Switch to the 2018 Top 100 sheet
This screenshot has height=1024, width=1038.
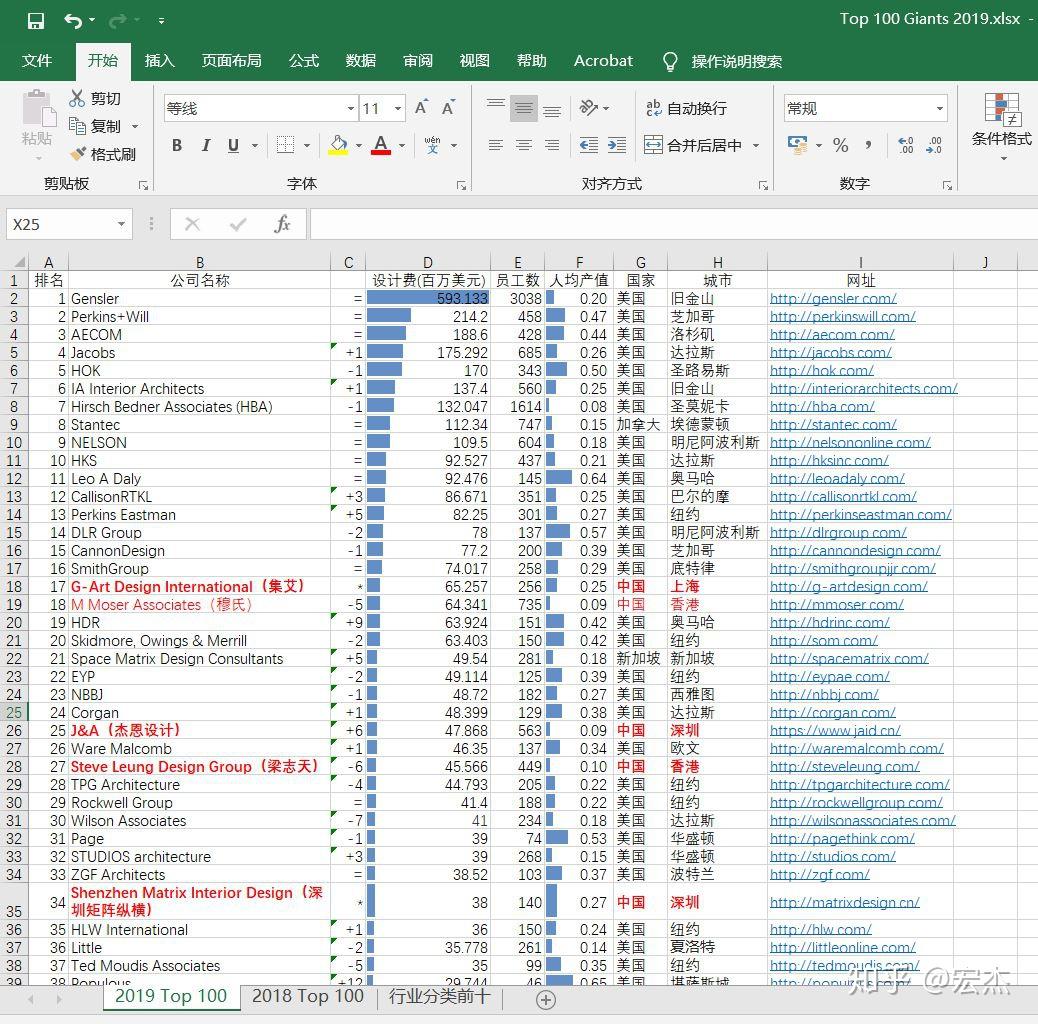pos(308,996)
